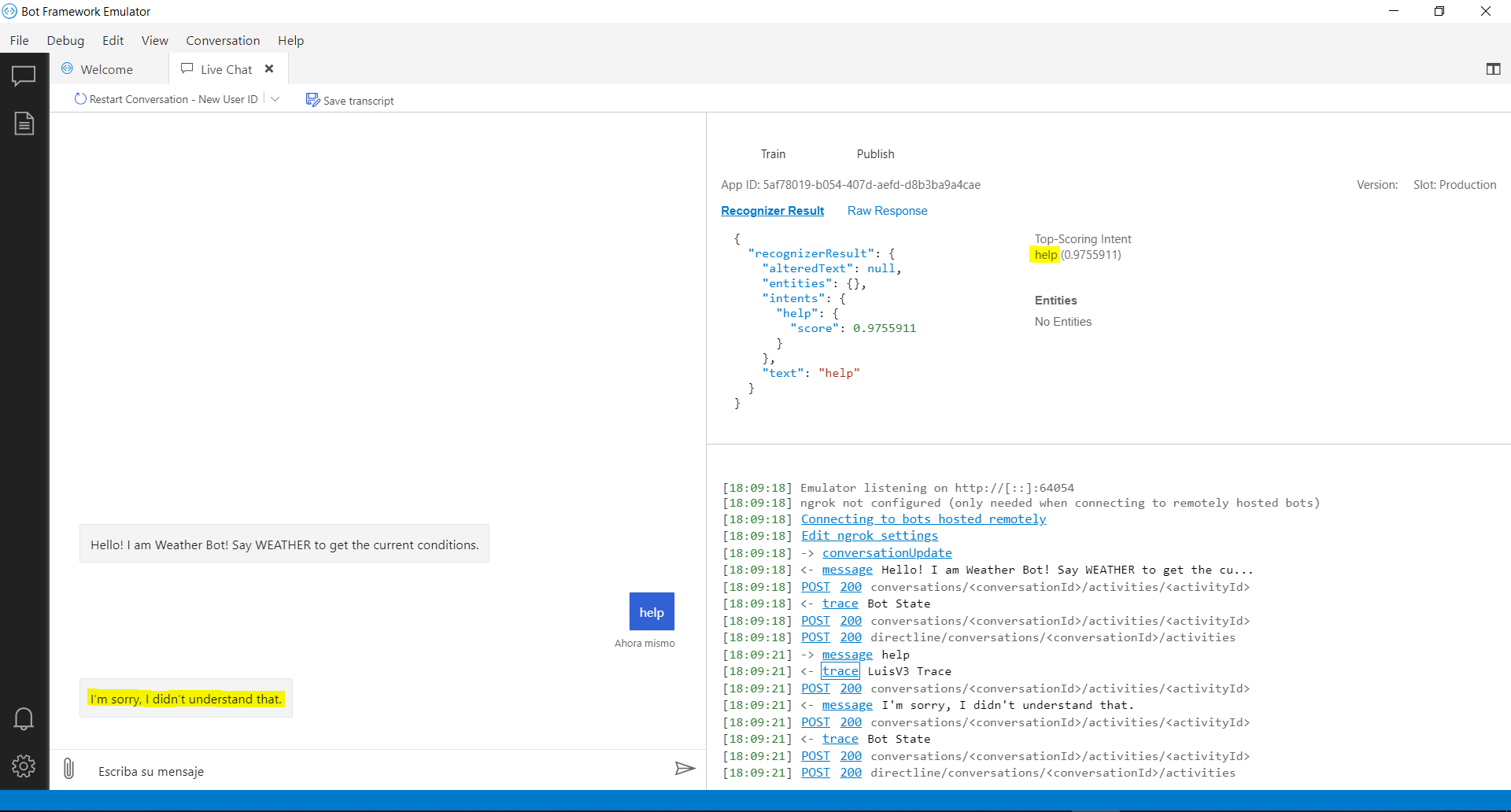The height and width of the screenshot is (812, 1511).
Task: Click the Publish button
Action: pos(875,154)
